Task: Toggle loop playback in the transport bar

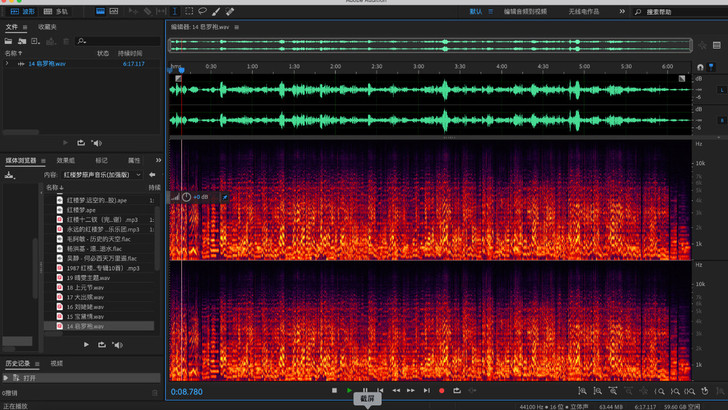Action: 457,390
